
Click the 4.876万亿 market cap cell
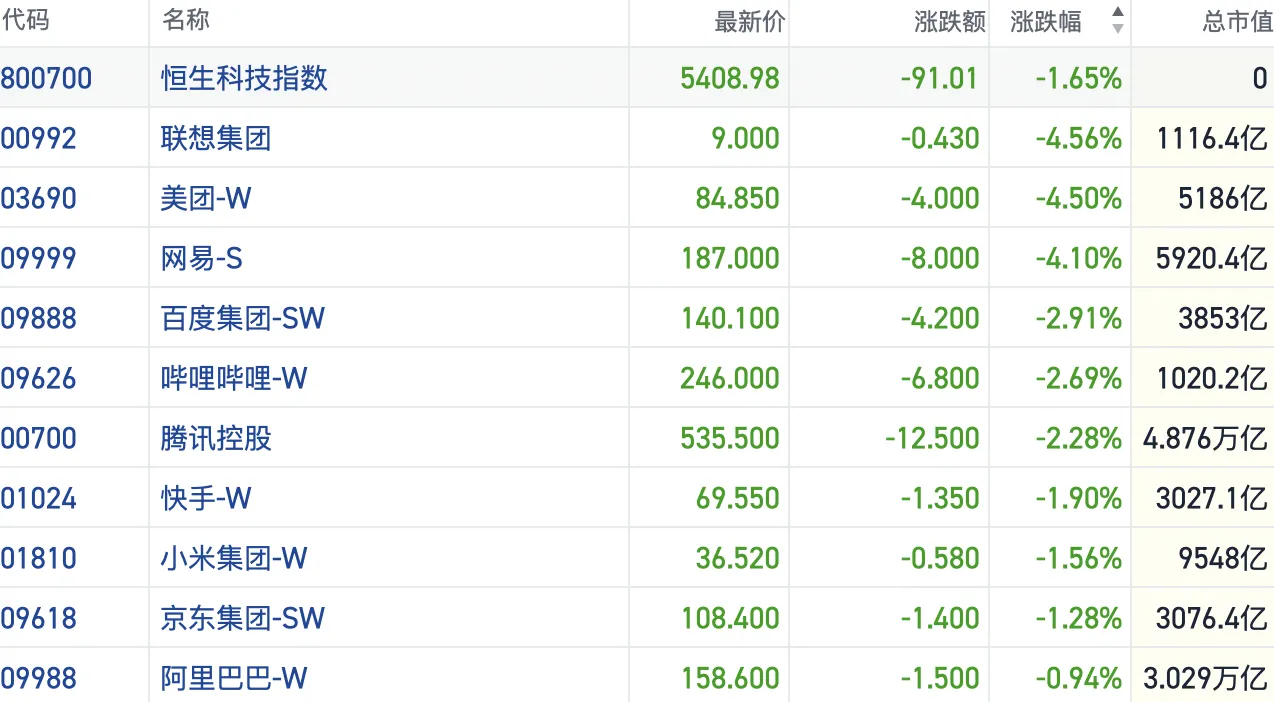point(1204,438)
